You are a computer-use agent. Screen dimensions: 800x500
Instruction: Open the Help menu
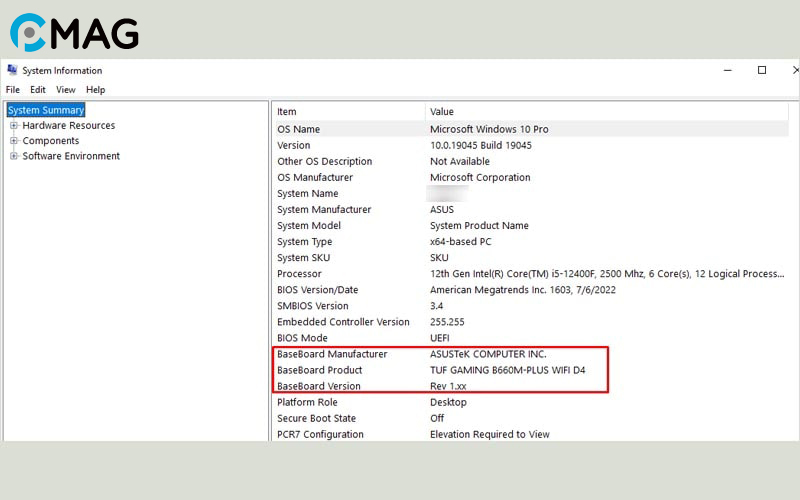[95, 90]
